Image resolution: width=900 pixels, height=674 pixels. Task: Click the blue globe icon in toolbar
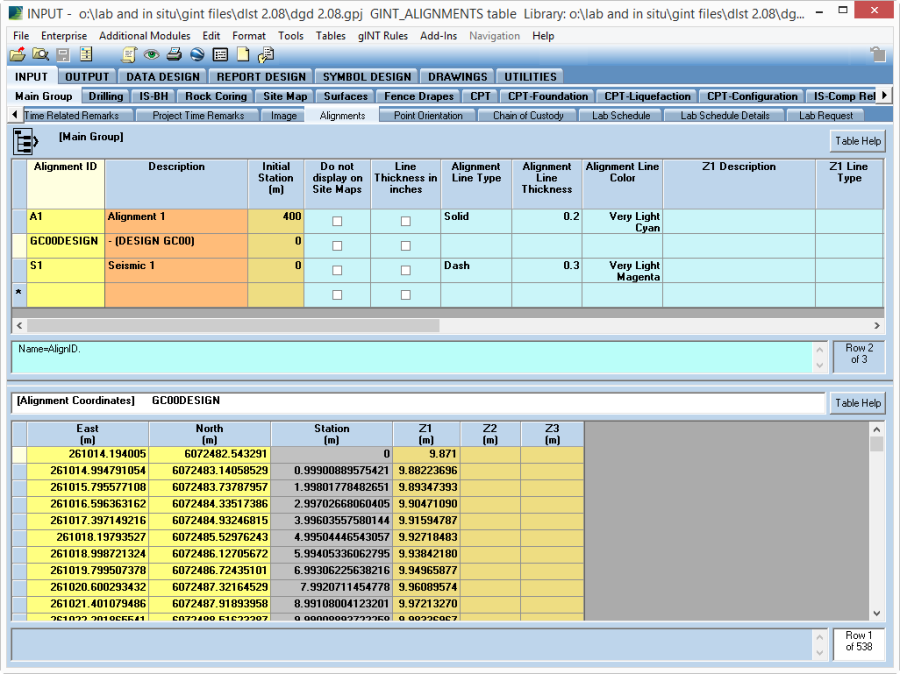coord(197,55)
